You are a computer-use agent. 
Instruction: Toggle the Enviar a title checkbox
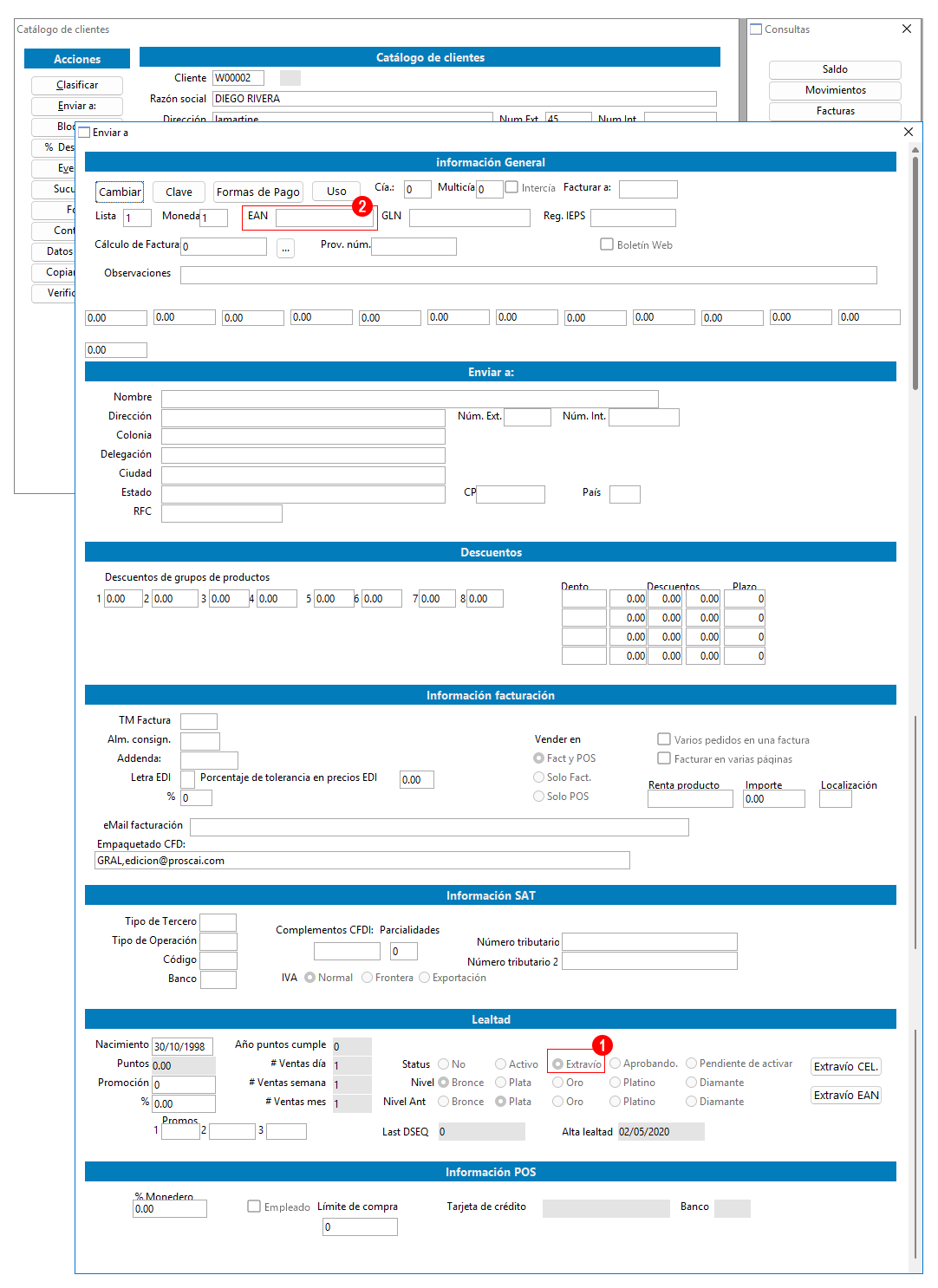84,133
